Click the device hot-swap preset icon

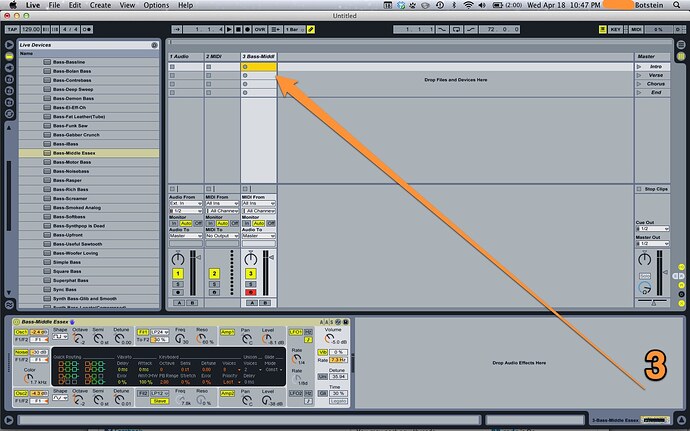(338, 322)
